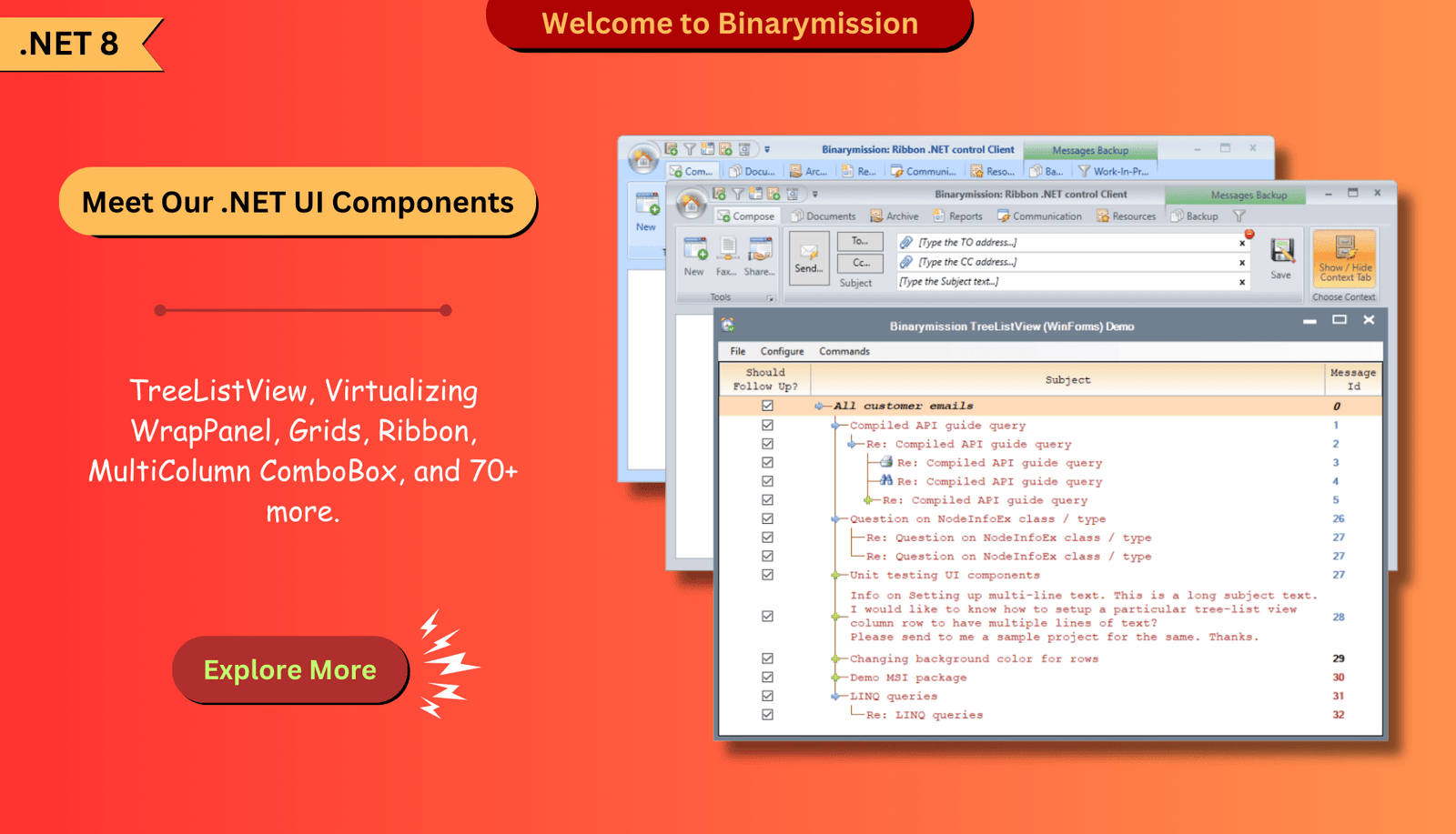Click the funnel icon in the front Ribbon quick access toolbar

tap(738, 194)
